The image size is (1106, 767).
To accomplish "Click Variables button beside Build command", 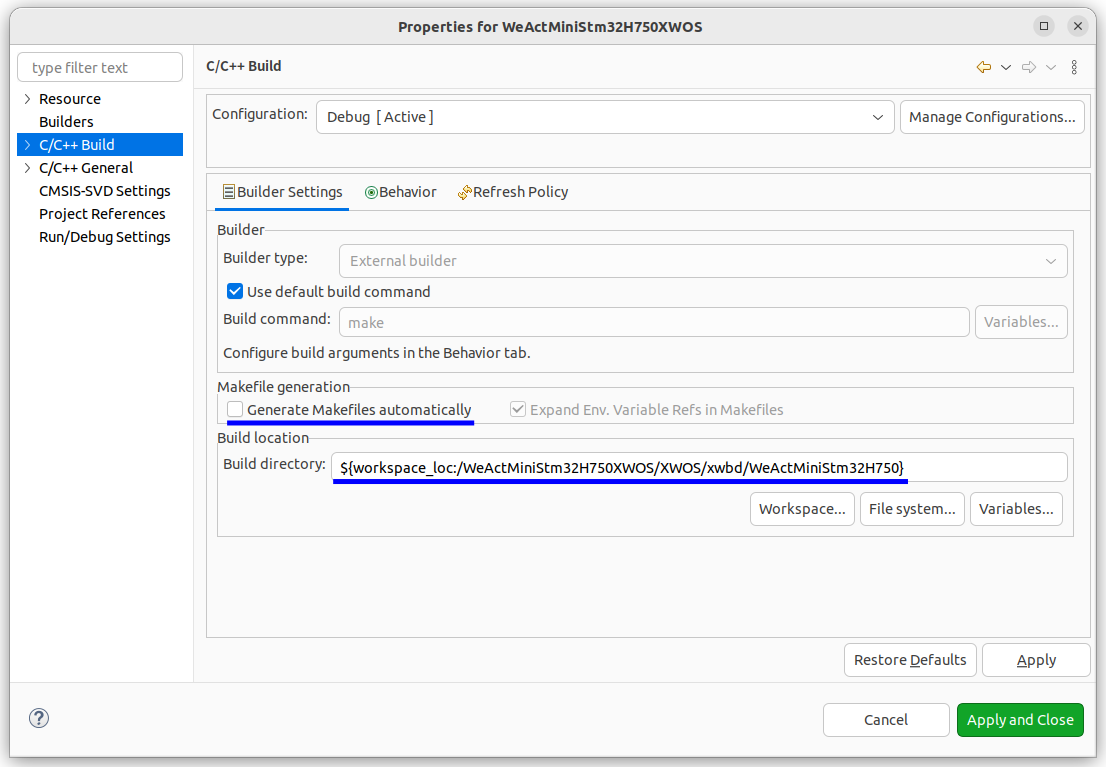I will 1021,322.
